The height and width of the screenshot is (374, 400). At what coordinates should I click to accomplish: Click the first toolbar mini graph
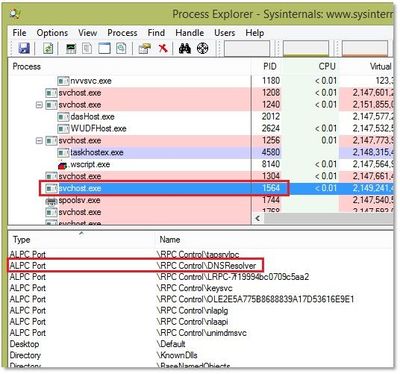[247, 49]
